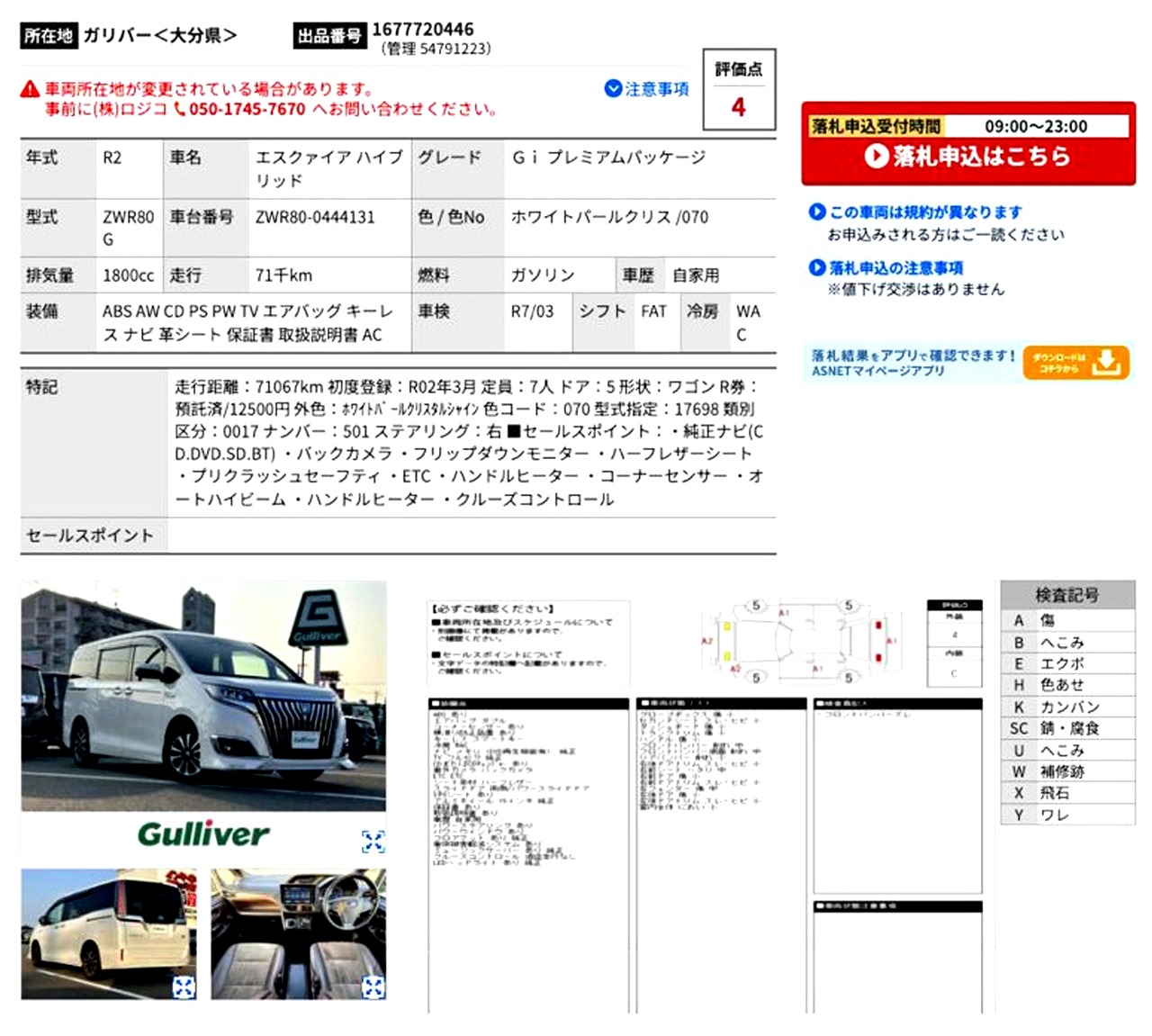1152x1036 pixels.
Task: Click blue arrow icon beside この車両は規約が異なります
Action: [816, 212]
